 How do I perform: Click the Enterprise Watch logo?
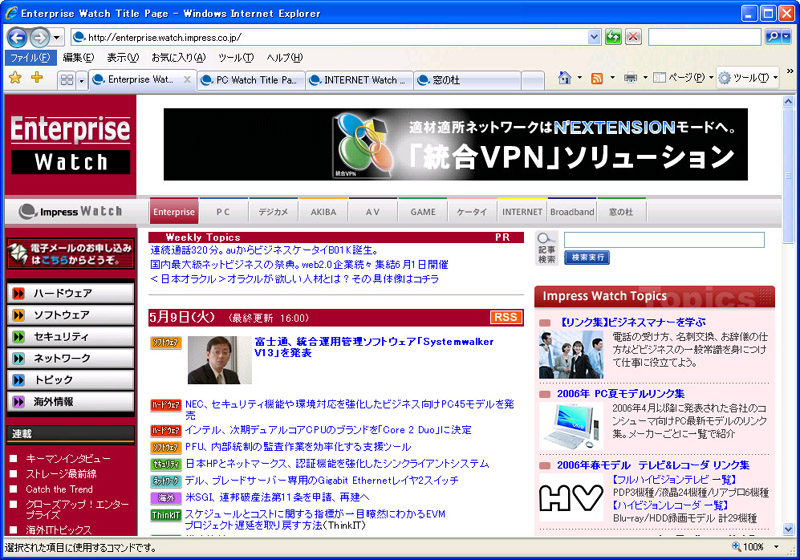[70, 144]
